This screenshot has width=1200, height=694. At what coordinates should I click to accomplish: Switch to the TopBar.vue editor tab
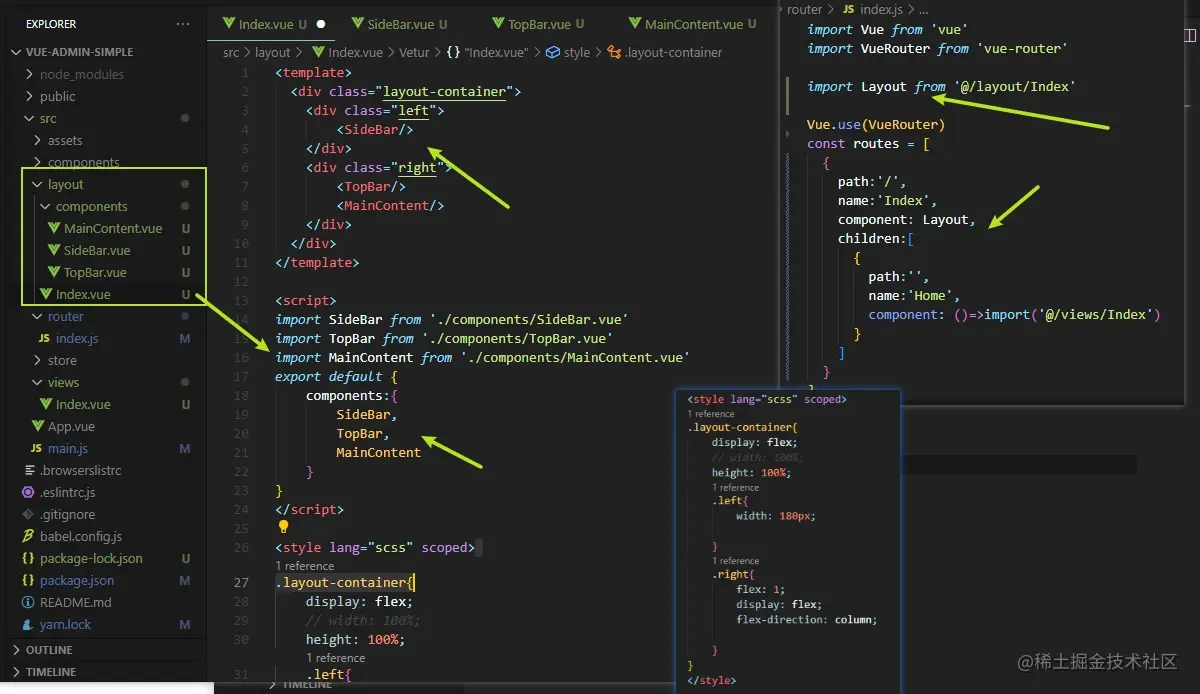tap(538, 24)
